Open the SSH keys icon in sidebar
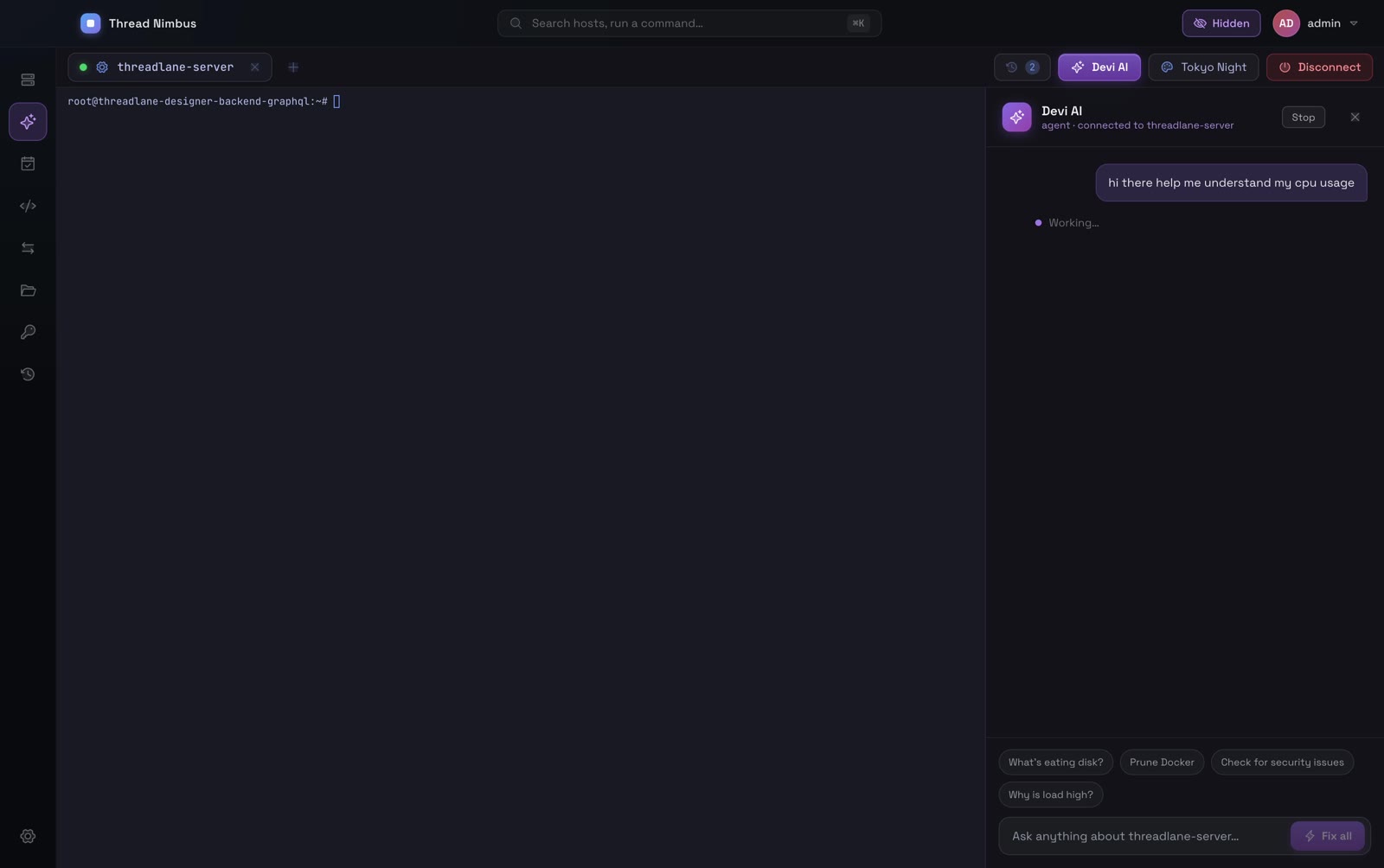 coord(28,332)
